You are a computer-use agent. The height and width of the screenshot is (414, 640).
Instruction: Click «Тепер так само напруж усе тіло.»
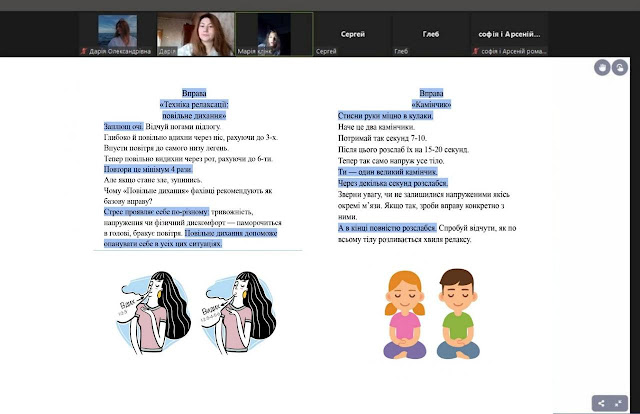[391, 160]
